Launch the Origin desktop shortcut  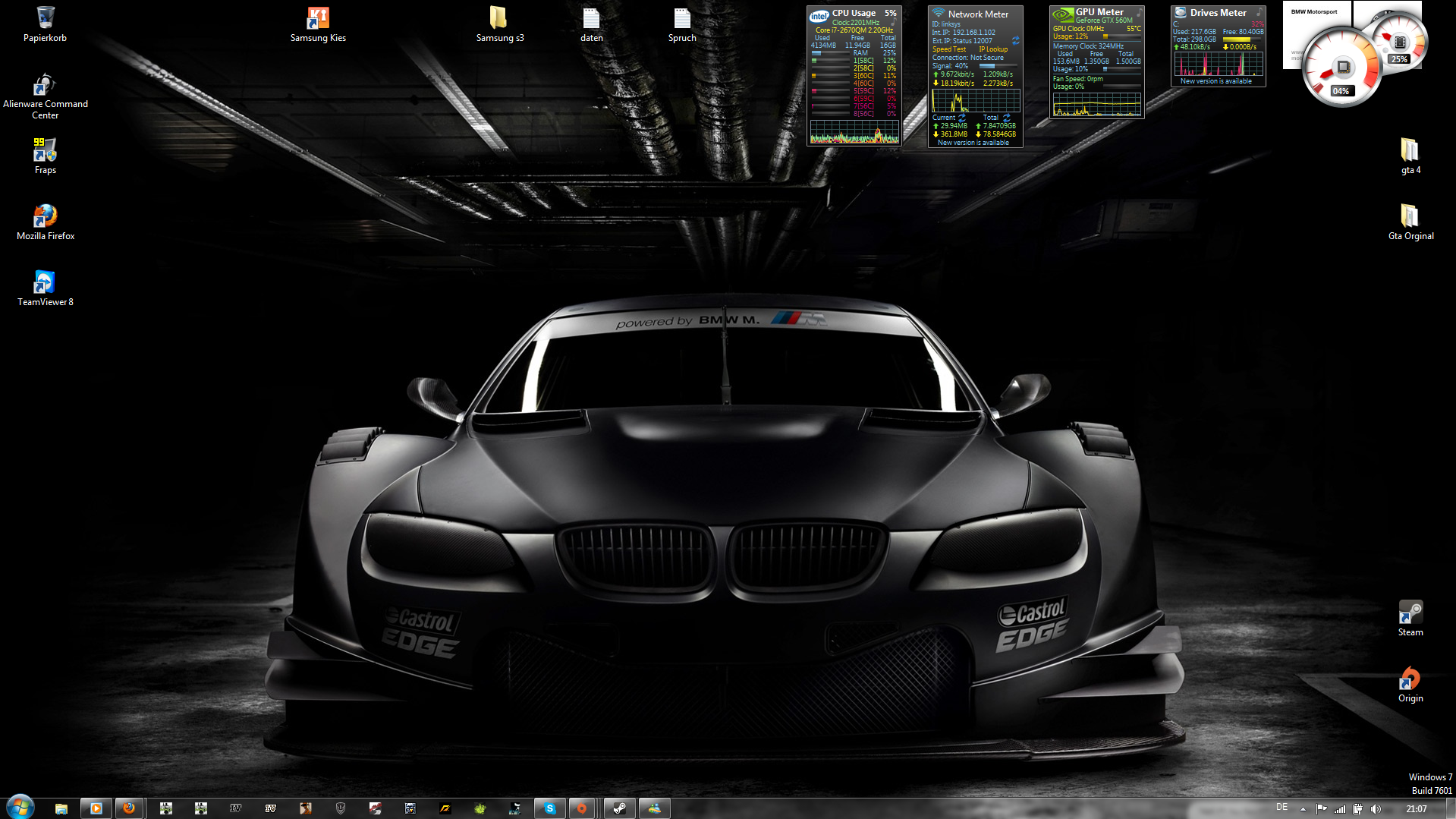tap(1410, 684)
